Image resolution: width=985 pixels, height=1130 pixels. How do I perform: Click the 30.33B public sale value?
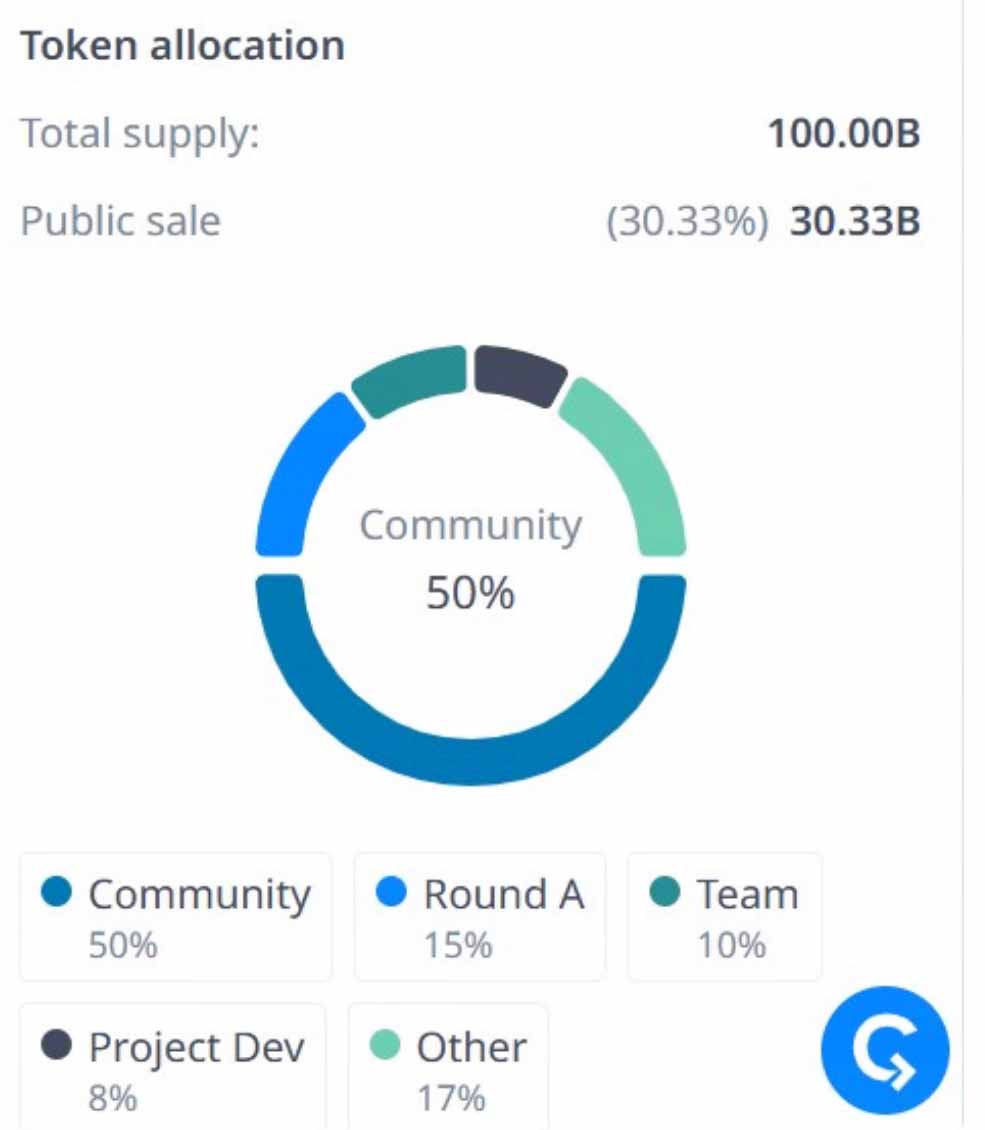[x=854, y=221]
